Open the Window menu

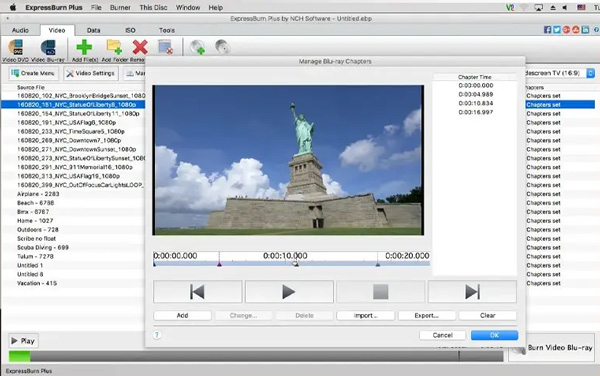click(x=188, y=7)
